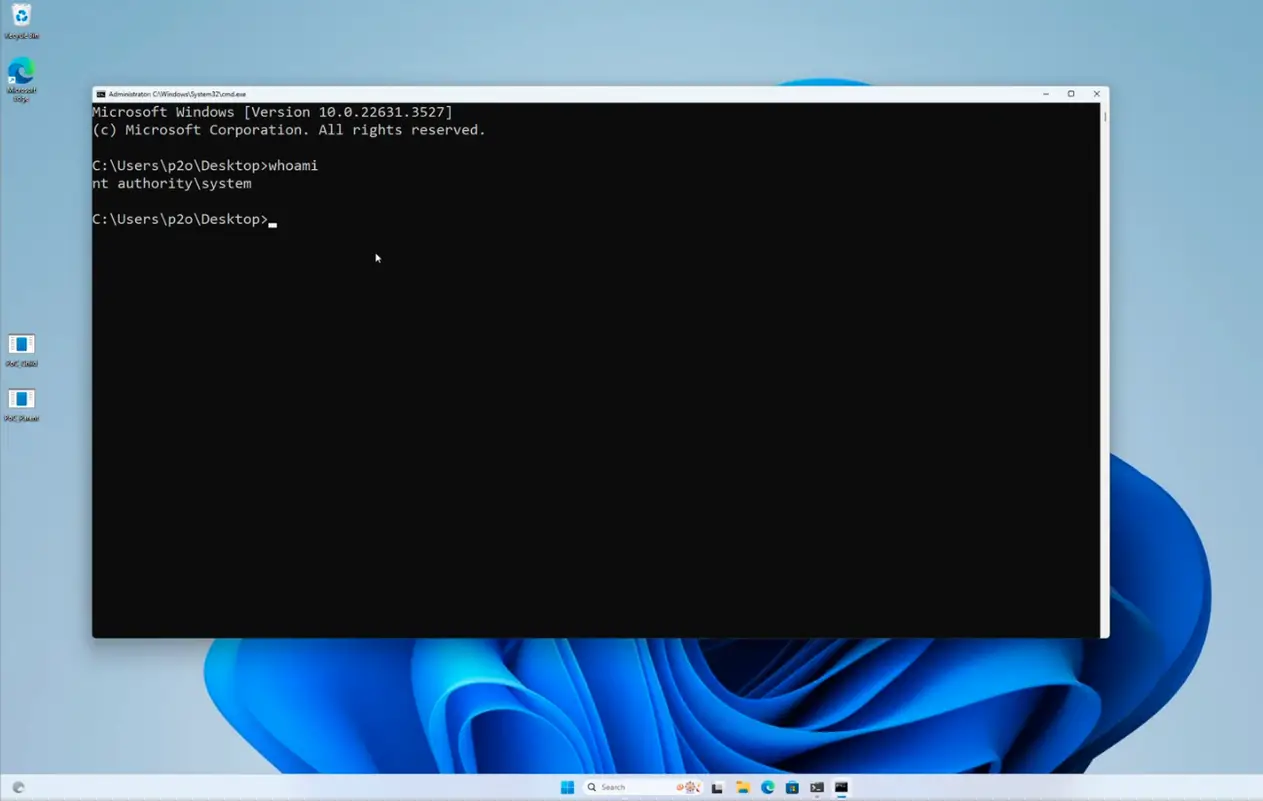Screen dimensions: 1263x801
Task: Click the active cmd.exe taskbar icon
Action: tap(841, 788)
